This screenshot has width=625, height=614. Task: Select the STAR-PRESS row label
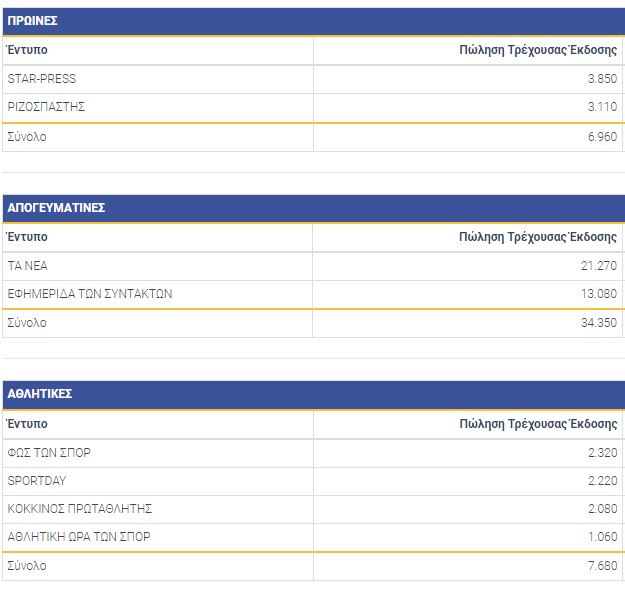pyautogui.click(x=41, y=79)
